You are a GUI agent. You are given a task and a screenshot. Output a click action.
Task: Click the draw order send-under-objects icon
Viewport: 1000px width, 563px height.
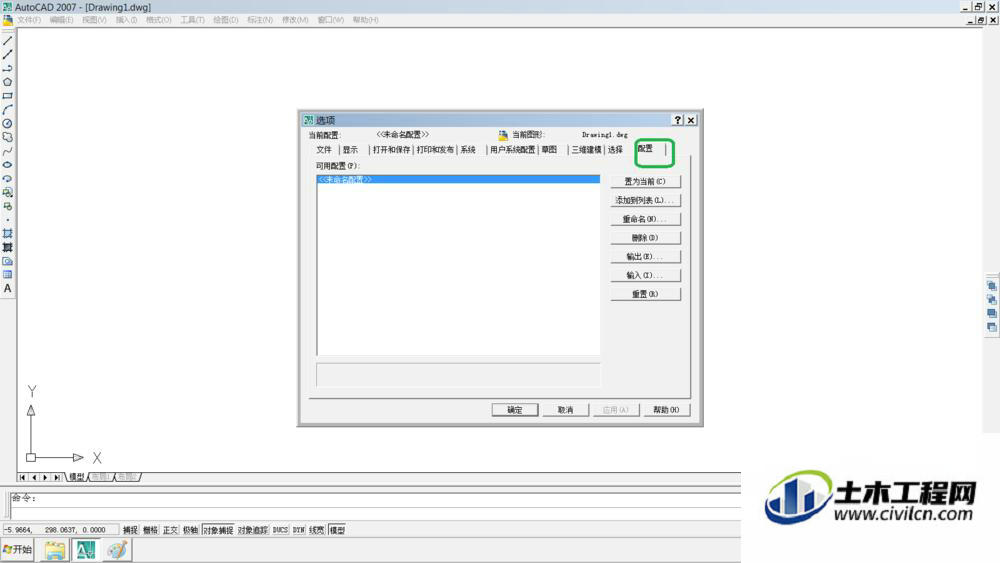992,327
